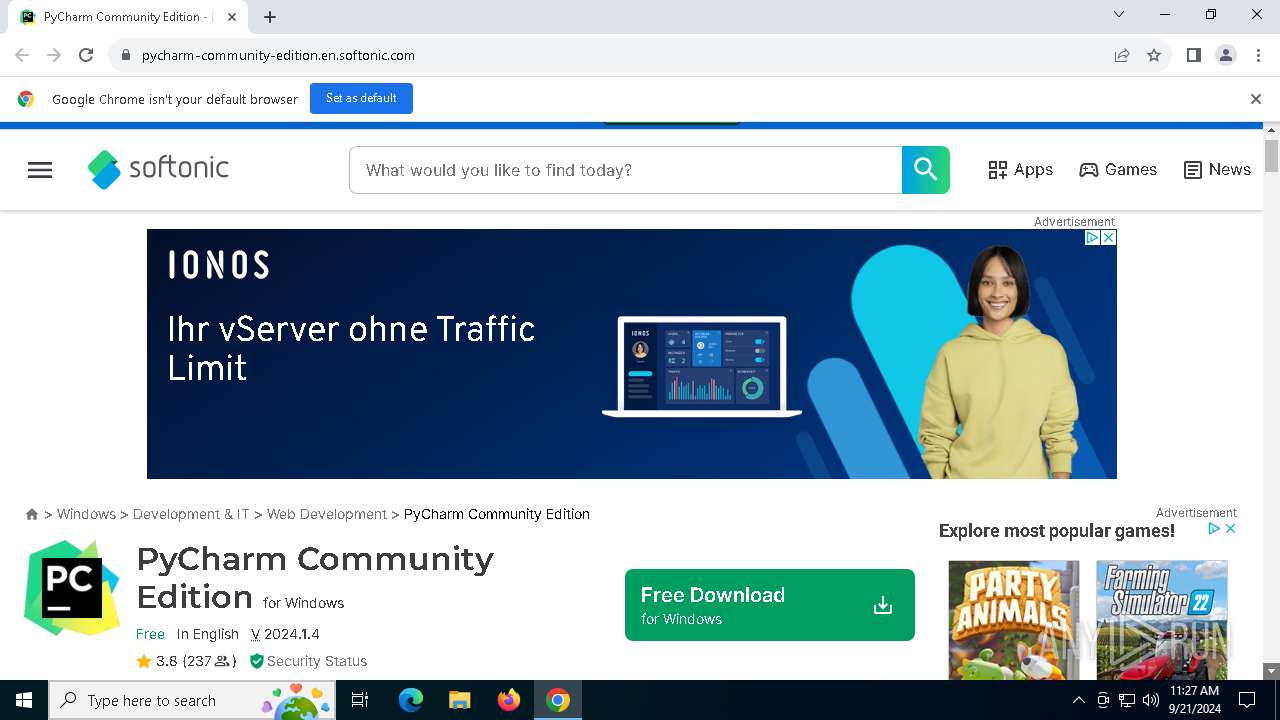1280x720 pixels.
Task: Select the PyCharm Community Edition tab
Action: tap(128, 17)
